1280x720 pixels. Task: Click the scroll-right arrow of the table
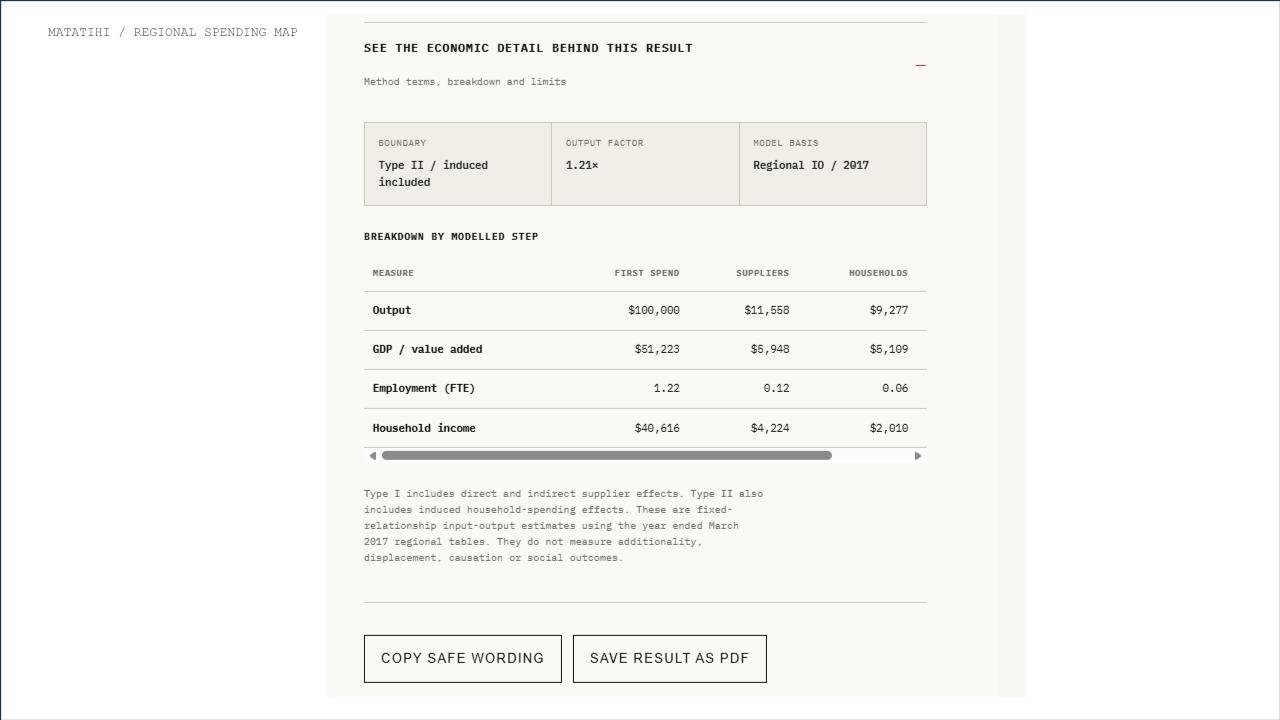tap(918, 456)
